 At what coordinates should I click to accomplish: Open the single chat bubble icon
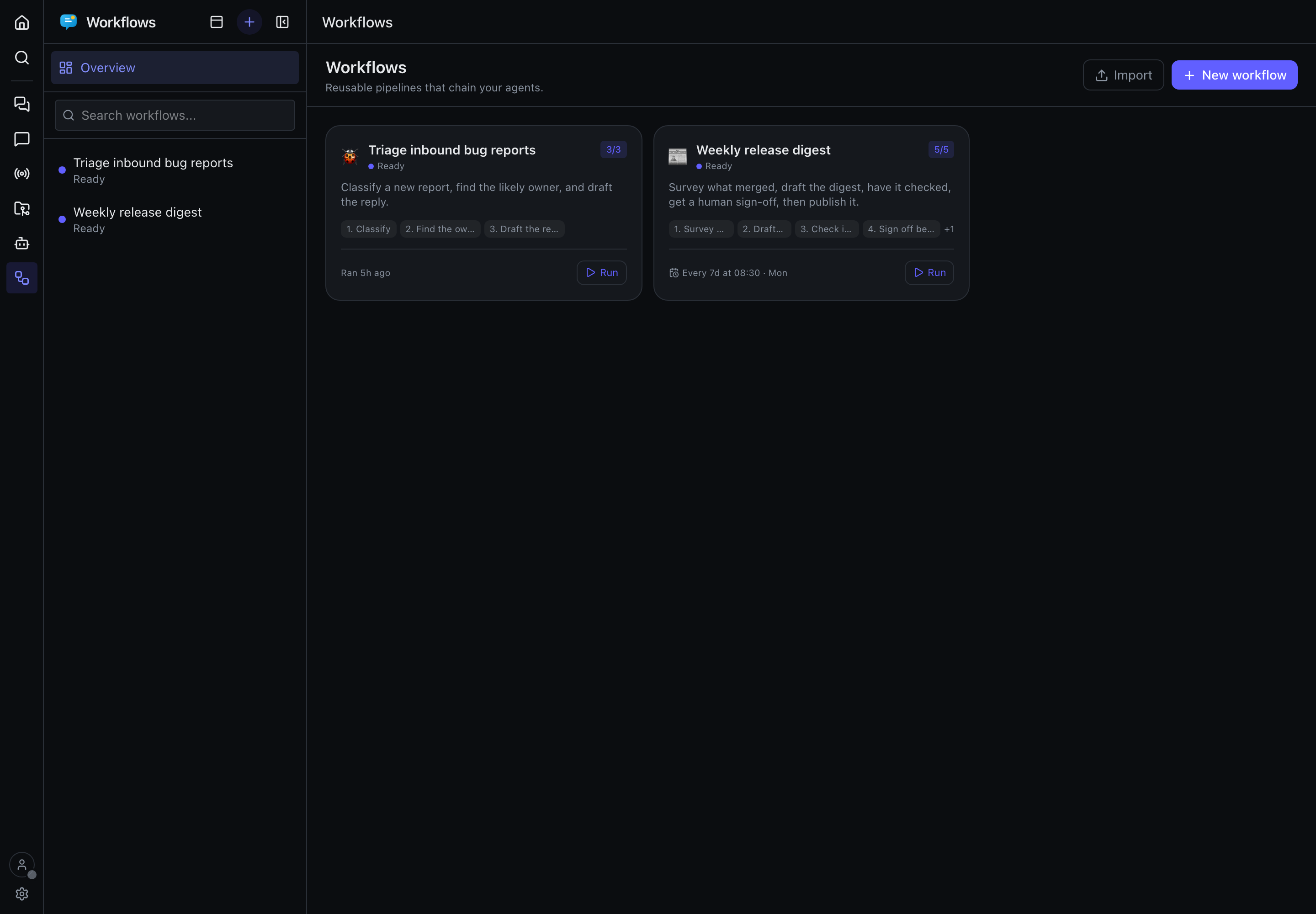(22, 138)
